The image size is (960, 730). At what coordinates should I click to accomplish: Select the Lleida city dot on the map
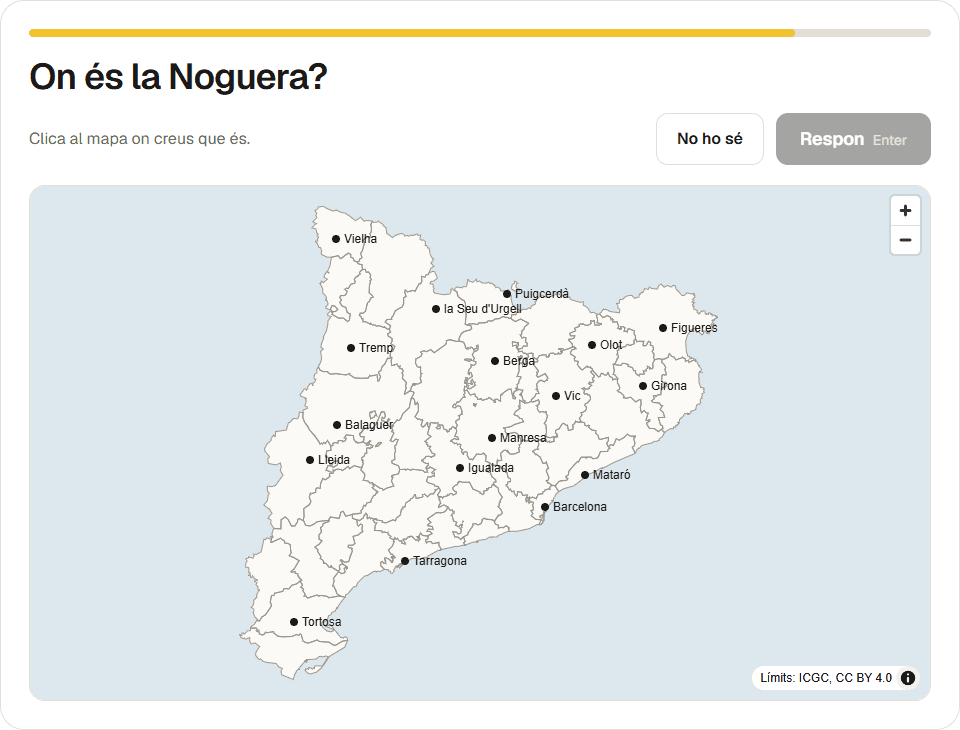[x=310, y=460]
